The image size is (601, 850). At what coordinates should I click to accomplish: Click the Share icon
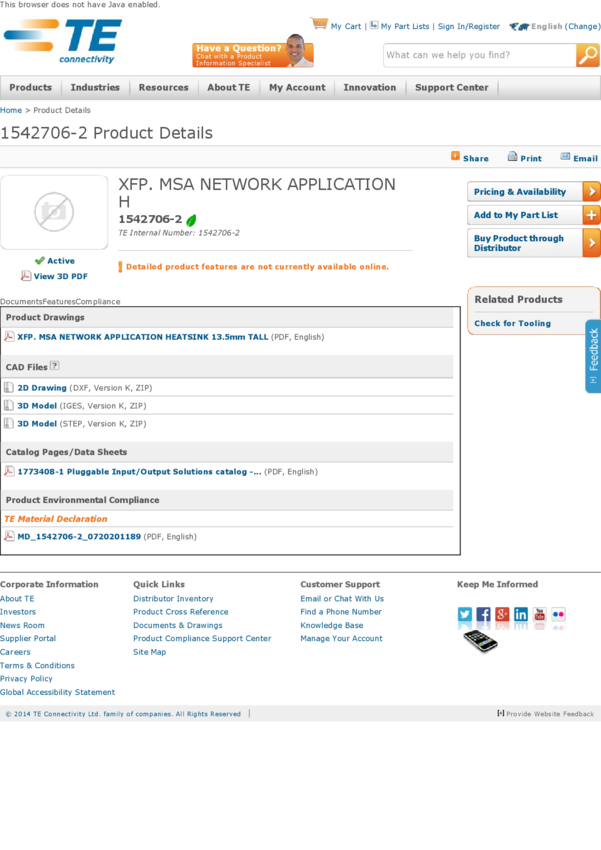click(x=456, y=157)
